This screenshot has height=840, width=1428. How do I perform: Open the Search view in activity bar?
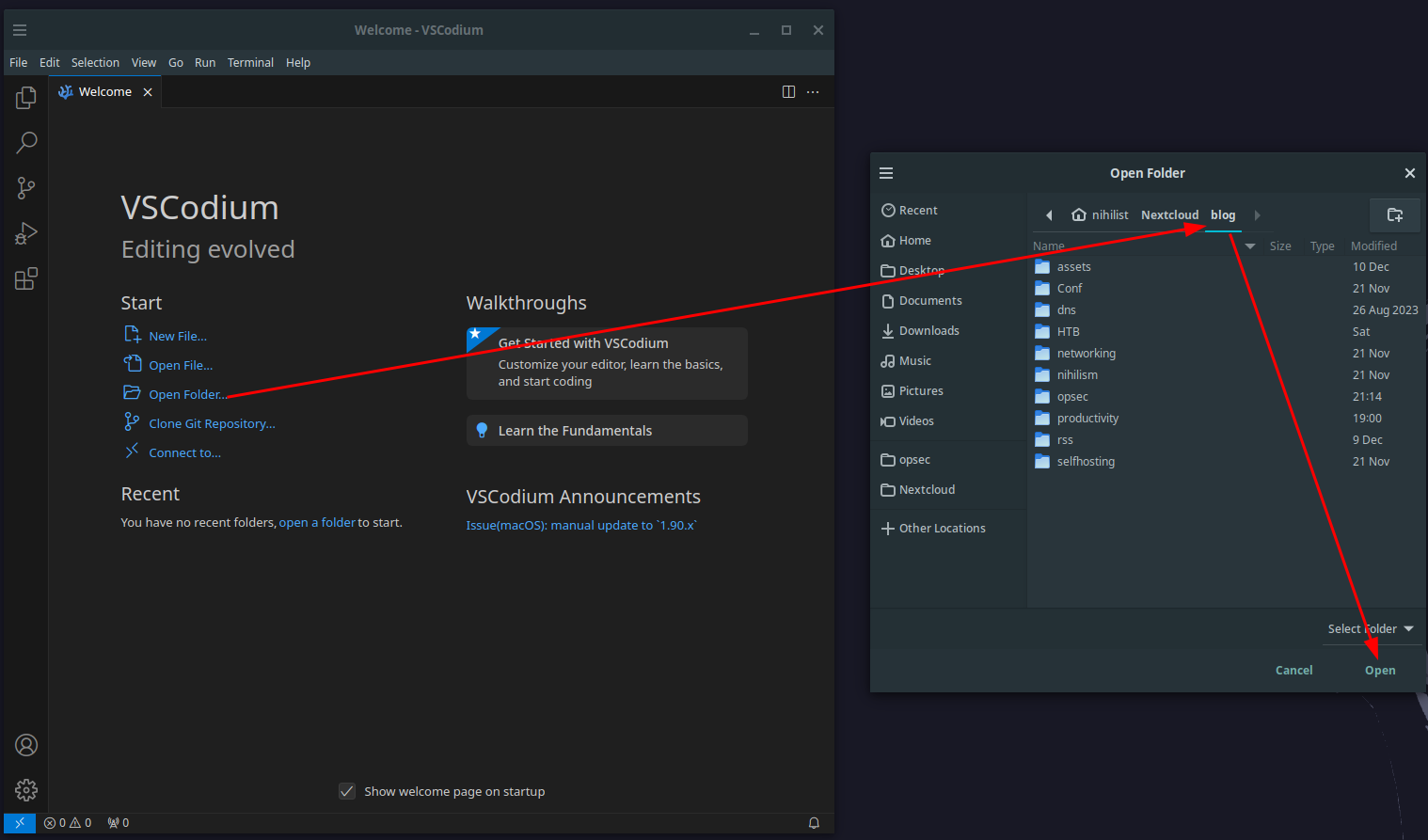[26, 143]
